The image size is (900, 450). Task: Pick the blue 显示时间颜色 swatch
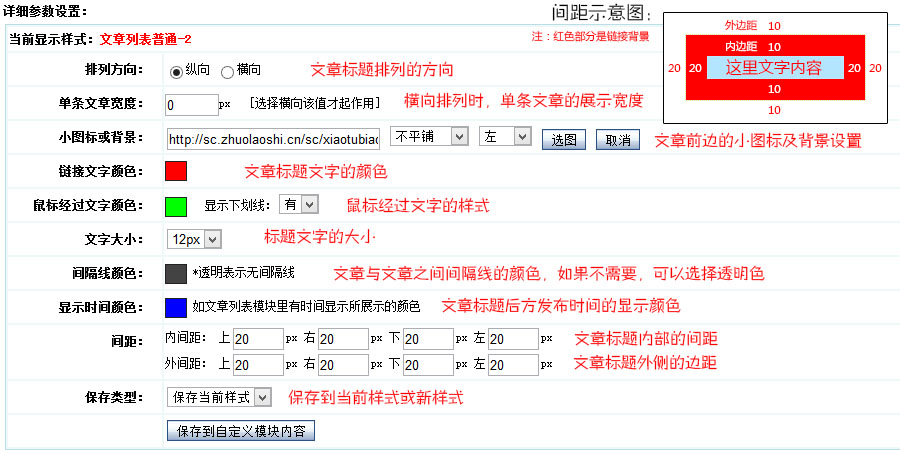(x=176, y=307)
